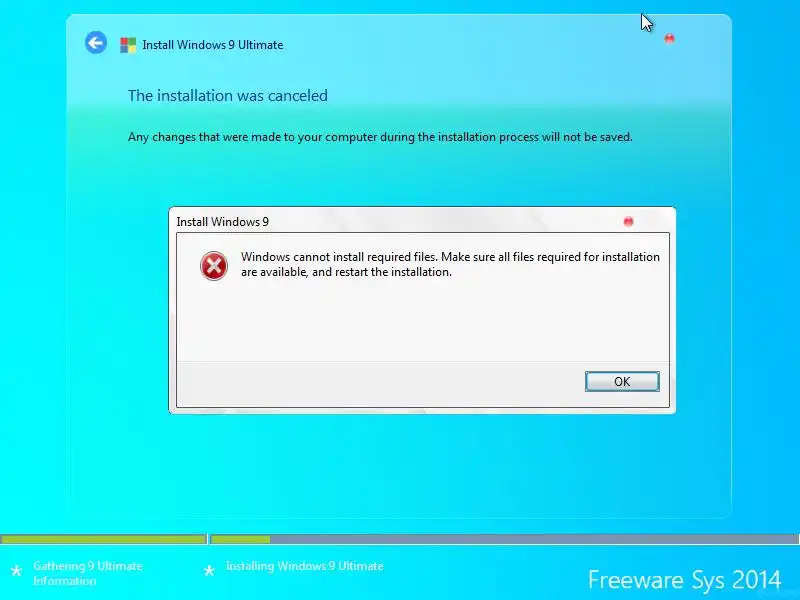800x600 pixels.
Task: Click the asterisk beside Installing Windows 9 Ultimate
Action: 209,570
